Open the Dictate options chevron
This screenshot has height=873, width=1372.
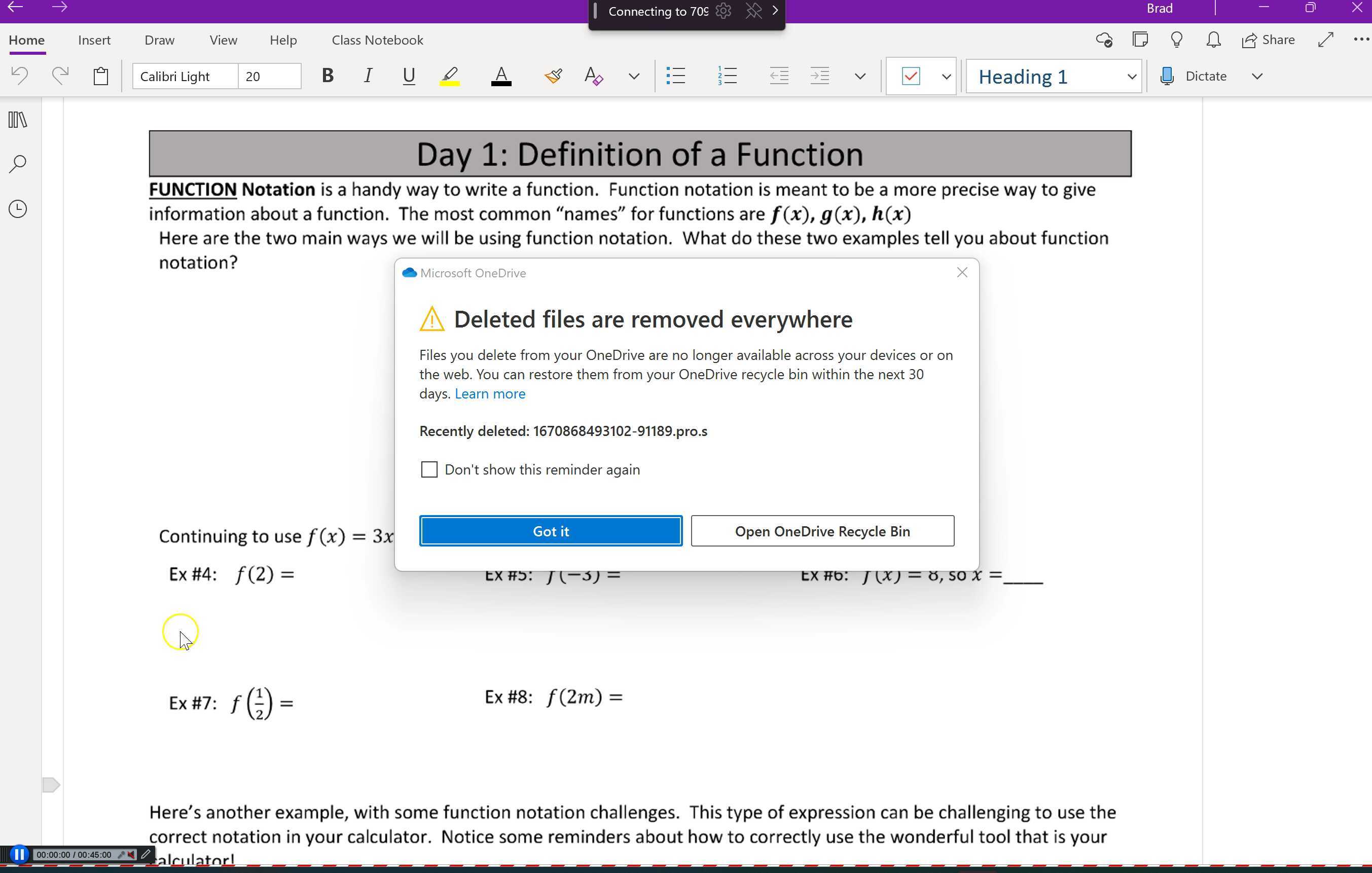(x=1257, y=76)
